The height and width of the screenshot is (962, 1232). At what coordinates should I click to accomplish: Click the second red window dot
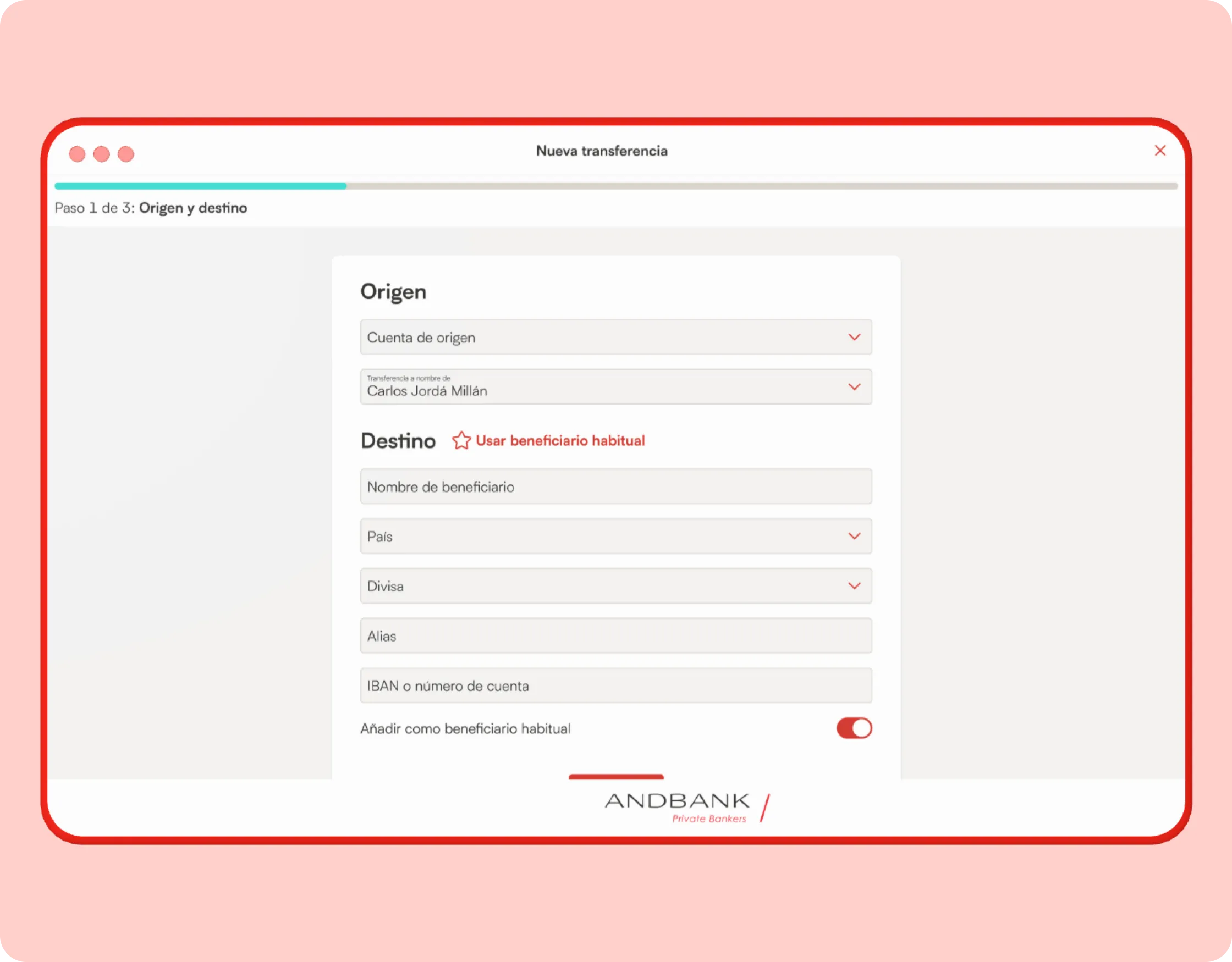102,154
